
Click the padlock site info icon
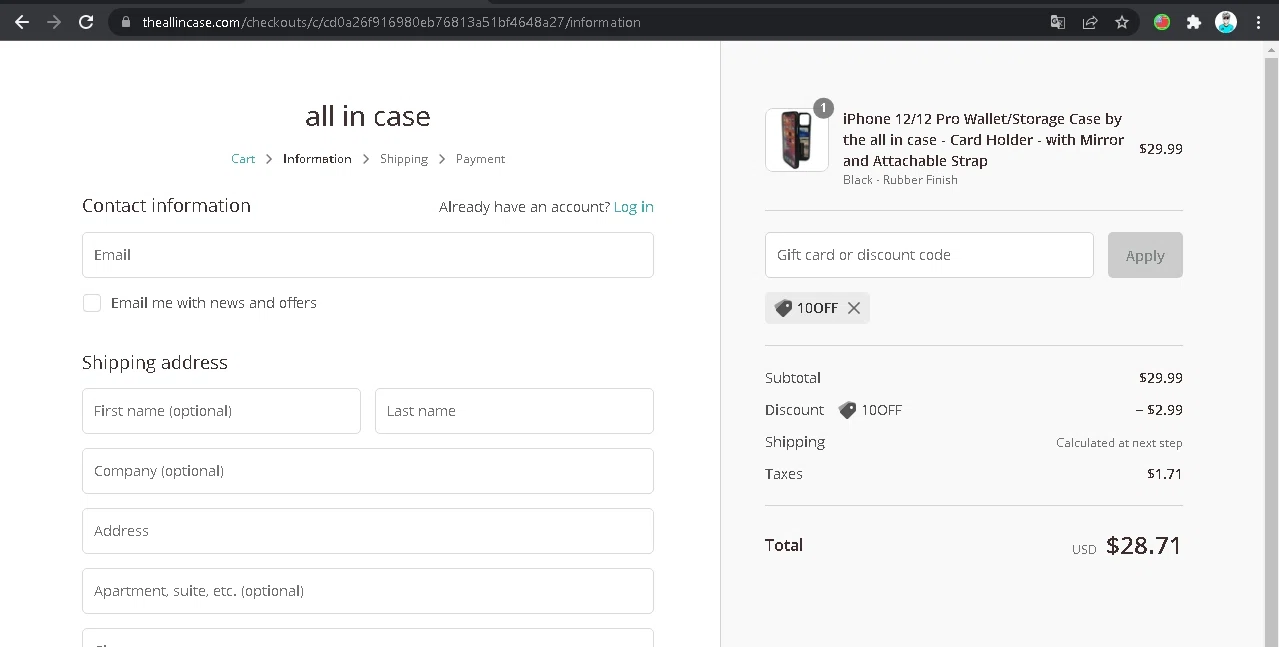point(125,22)
